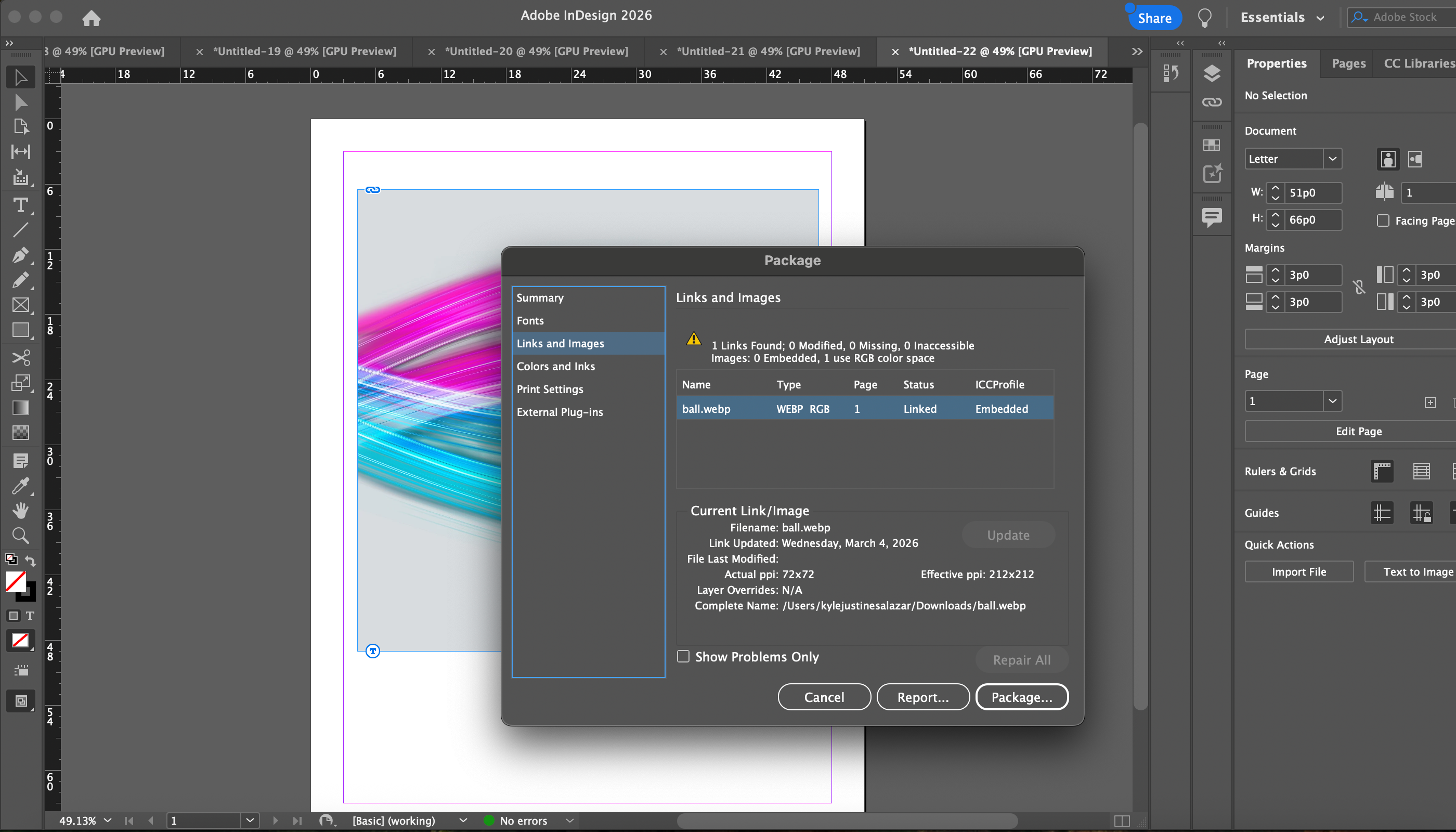Choose the Scissors tool
Screen dimensions: 1456x832
pos(21,358)
